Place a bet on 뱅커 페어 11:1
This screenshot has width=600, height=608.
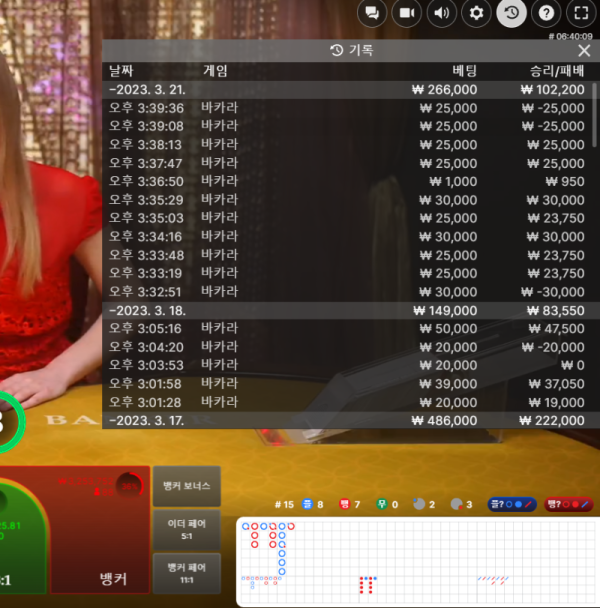click(187, 573)
